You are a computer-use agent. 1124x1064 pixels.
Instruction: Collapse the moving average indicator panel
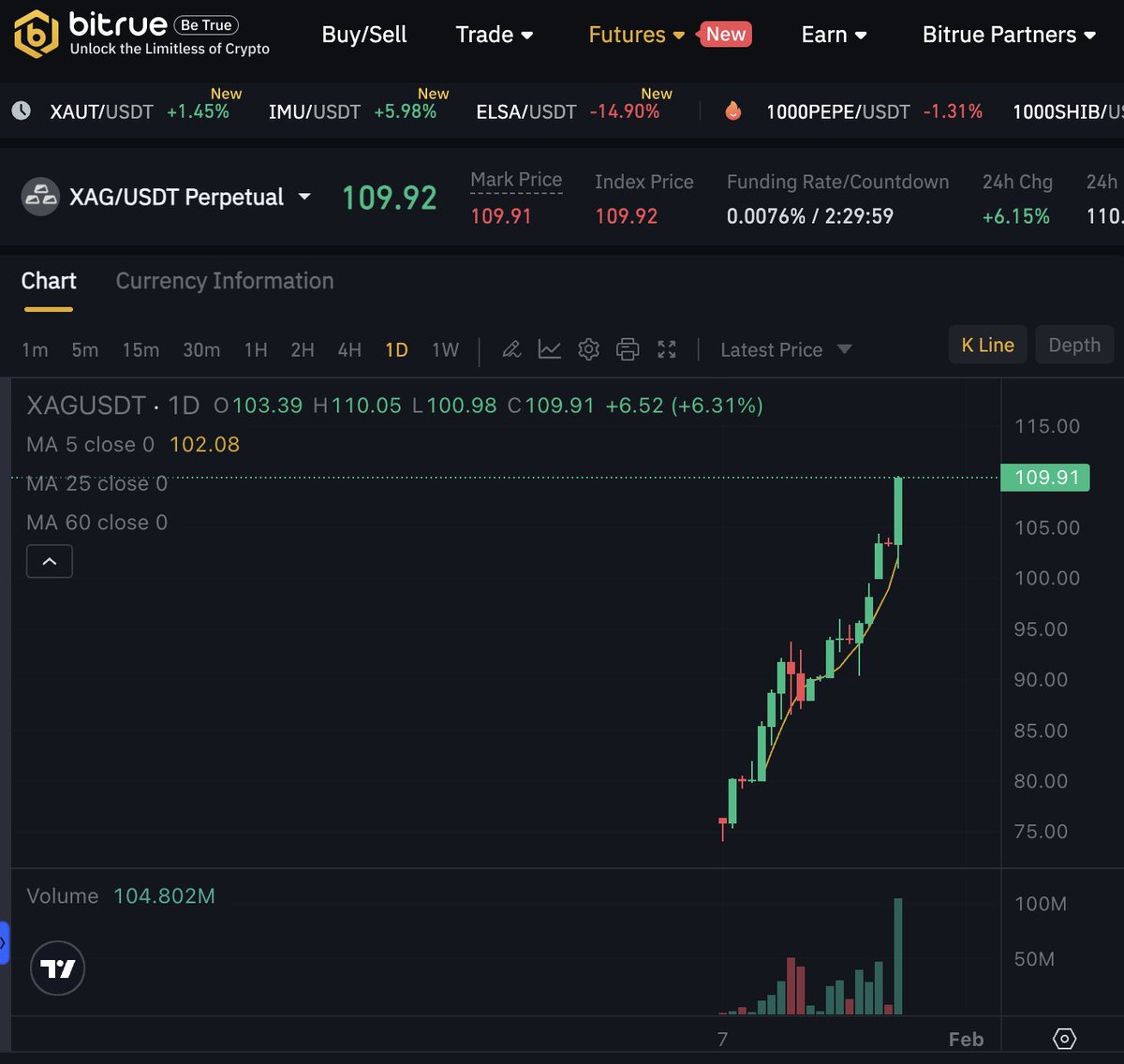point(49,561)
